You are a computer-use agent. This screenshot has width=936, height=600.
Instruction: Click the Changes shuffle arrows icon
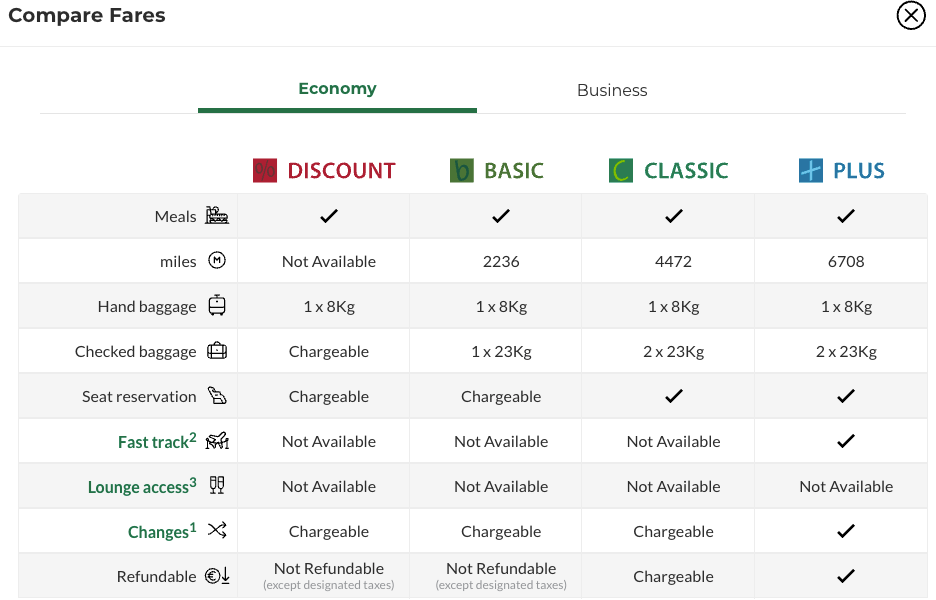[x=217, y=531]
